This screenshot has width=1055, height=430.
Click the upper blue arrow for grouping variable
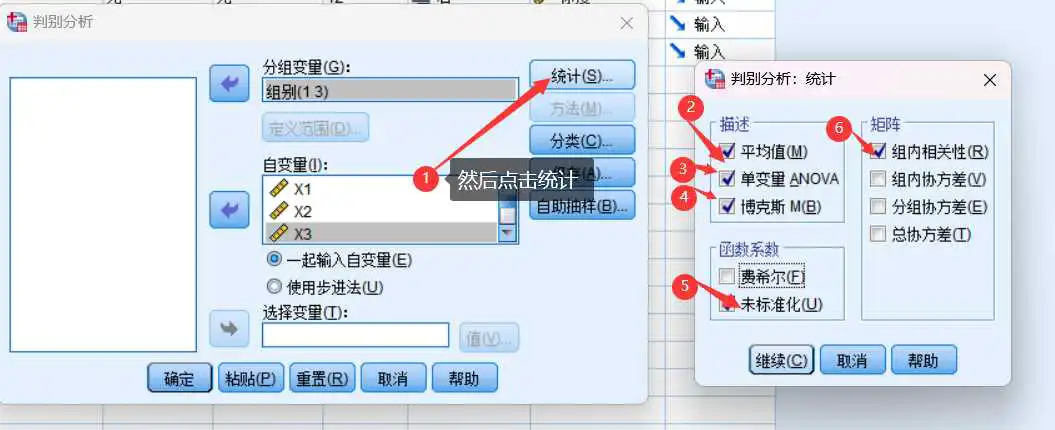pos(229,85)
